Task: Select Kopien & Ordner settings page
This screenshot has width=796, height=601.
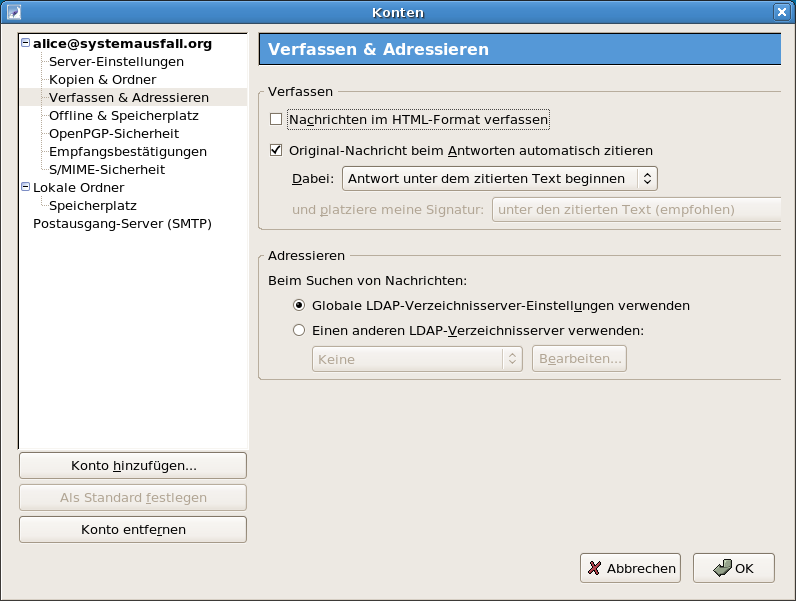Action: point(103,80)
